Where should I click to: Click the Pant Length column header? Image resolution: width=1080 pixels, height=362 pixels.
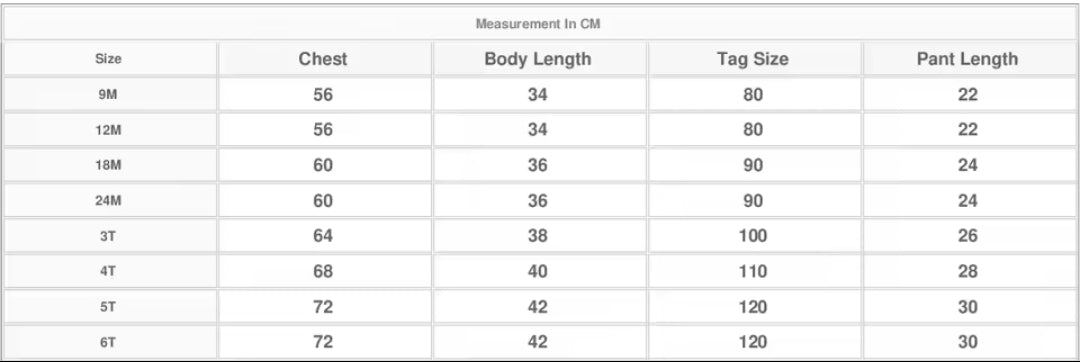tap(967, 59)
